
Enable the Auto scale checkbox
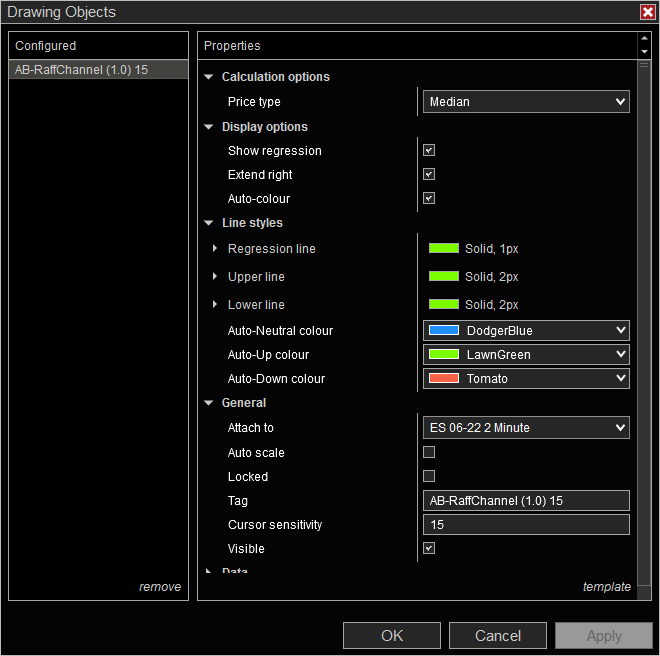point(429,453)
